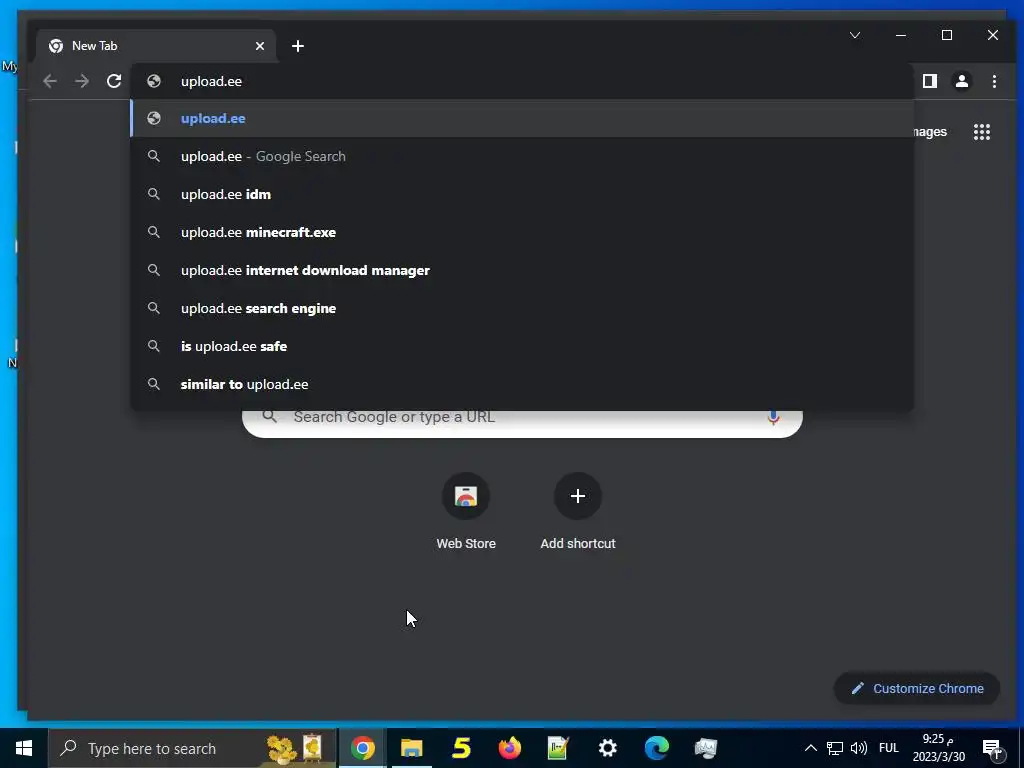Select the highlighted upload.ee URL suggestion
This screenshot has height=768, width=1024.
522,118
